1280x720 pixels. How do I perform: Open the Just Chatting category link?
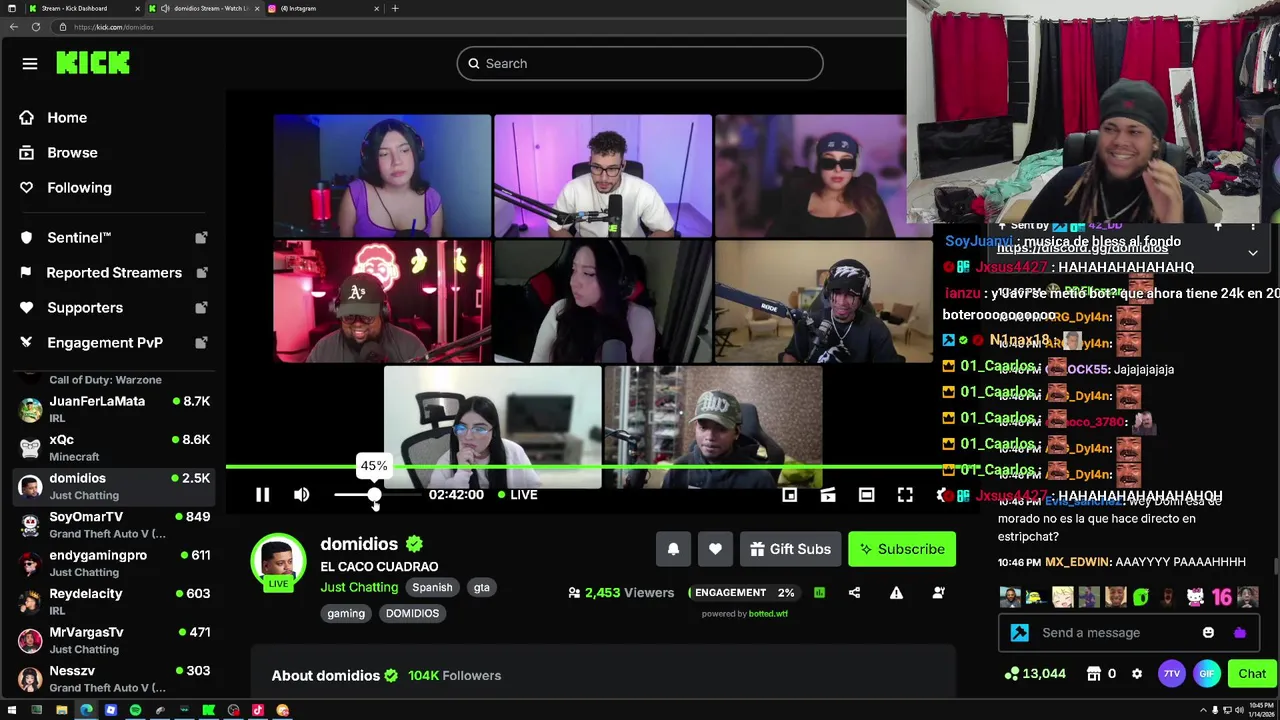point(359,587)
